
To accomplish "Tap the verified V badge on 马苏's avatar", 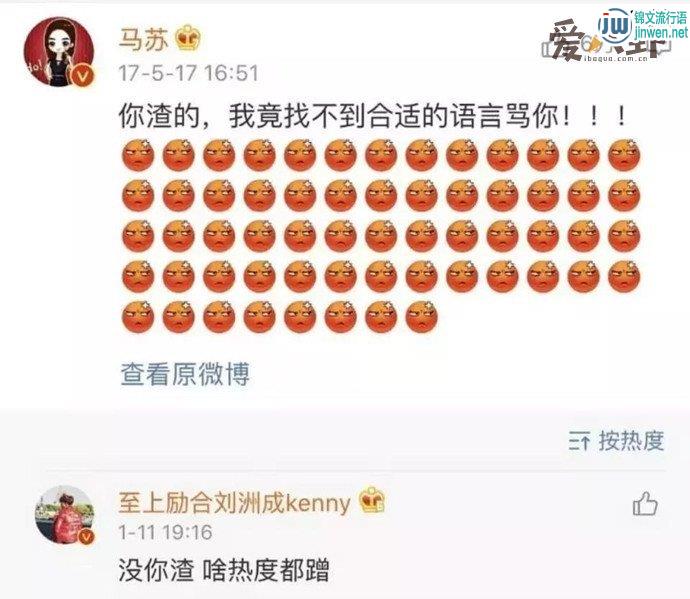I will tap(83, 75).
